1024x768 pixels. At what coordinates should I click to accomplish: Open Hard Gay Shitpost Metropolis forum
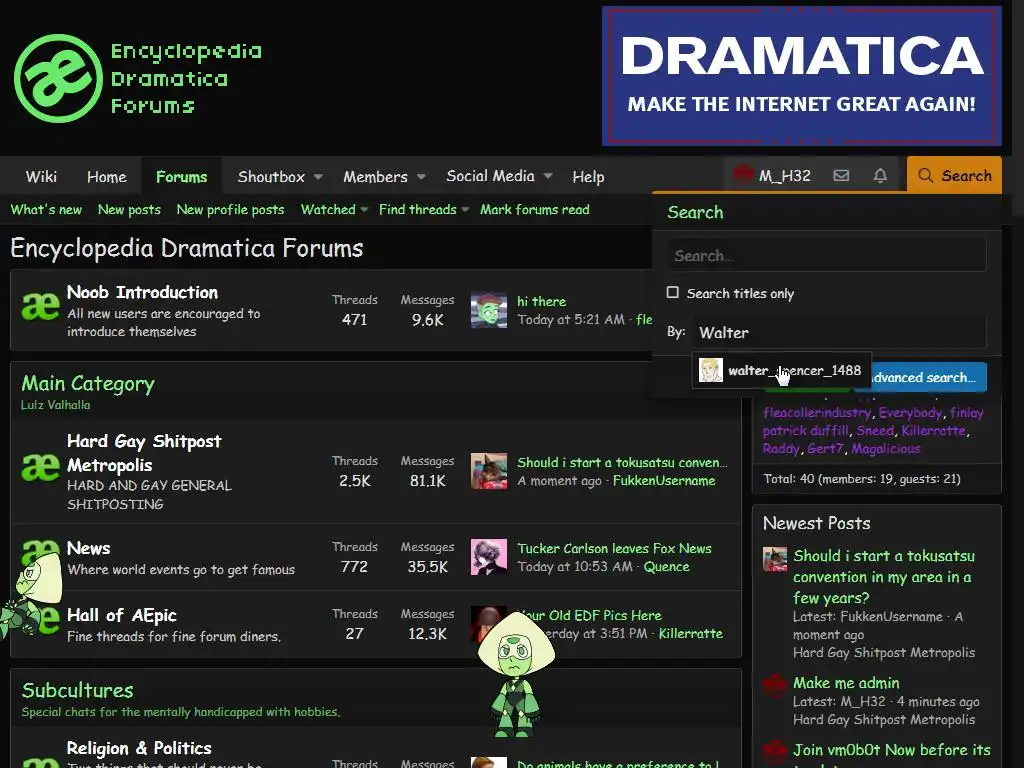click(x=144, y=453)
